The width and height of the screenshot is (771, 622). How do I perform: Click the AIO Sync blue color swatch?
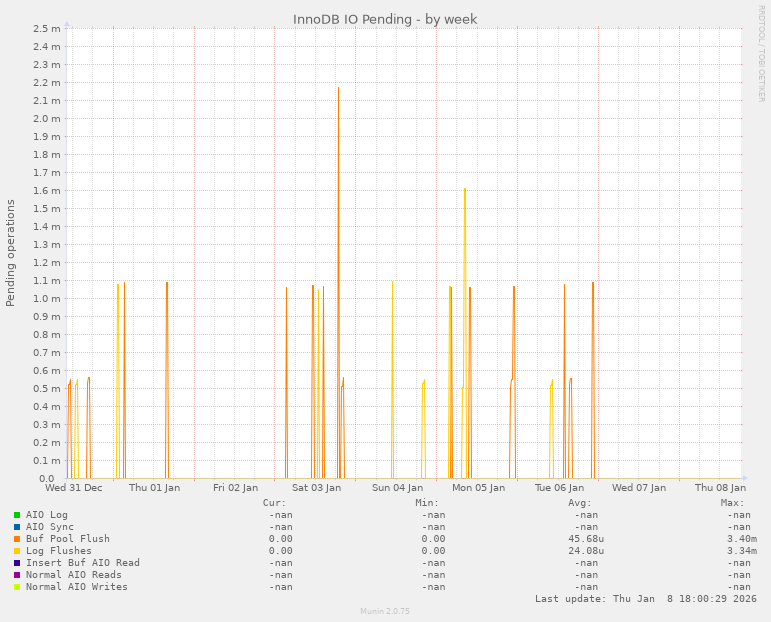tap(17, 527)
